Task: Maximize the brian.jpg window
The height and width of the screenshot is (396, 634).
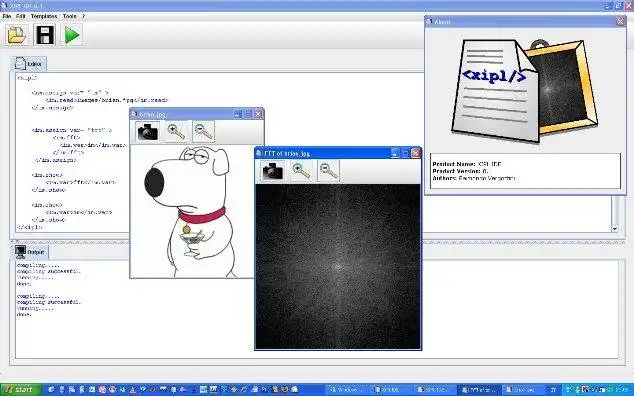Action: (x=248, y=114)
